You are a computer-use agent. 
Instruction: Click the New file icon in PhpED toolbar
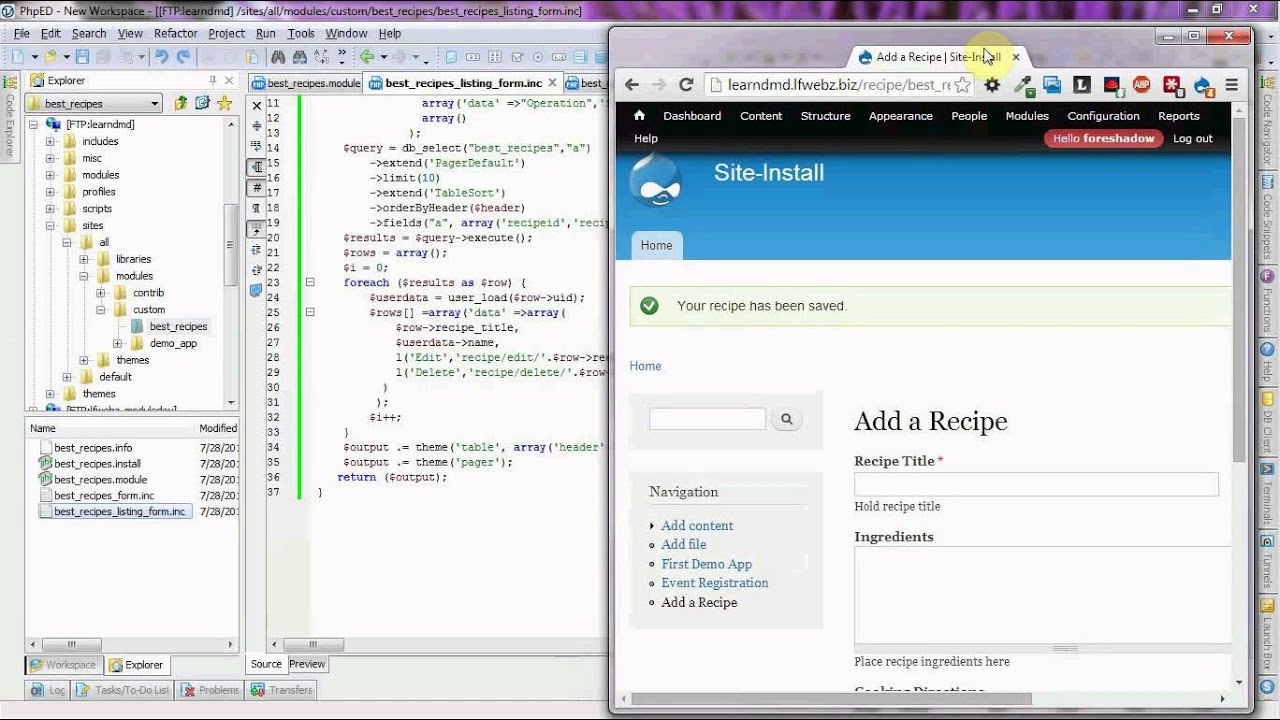click(x=20, y=57)
